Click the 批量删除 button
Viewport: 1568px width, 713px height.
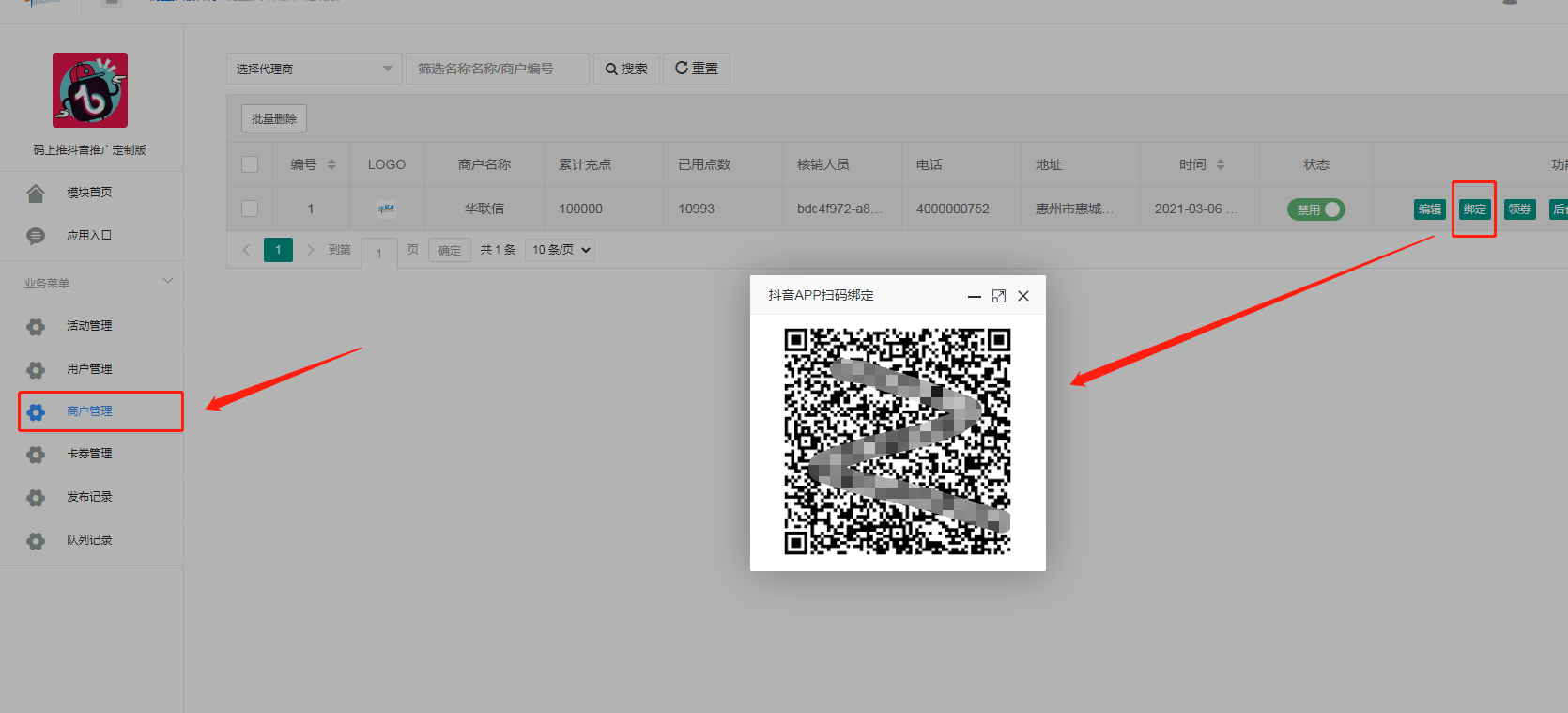coord(274,118)
